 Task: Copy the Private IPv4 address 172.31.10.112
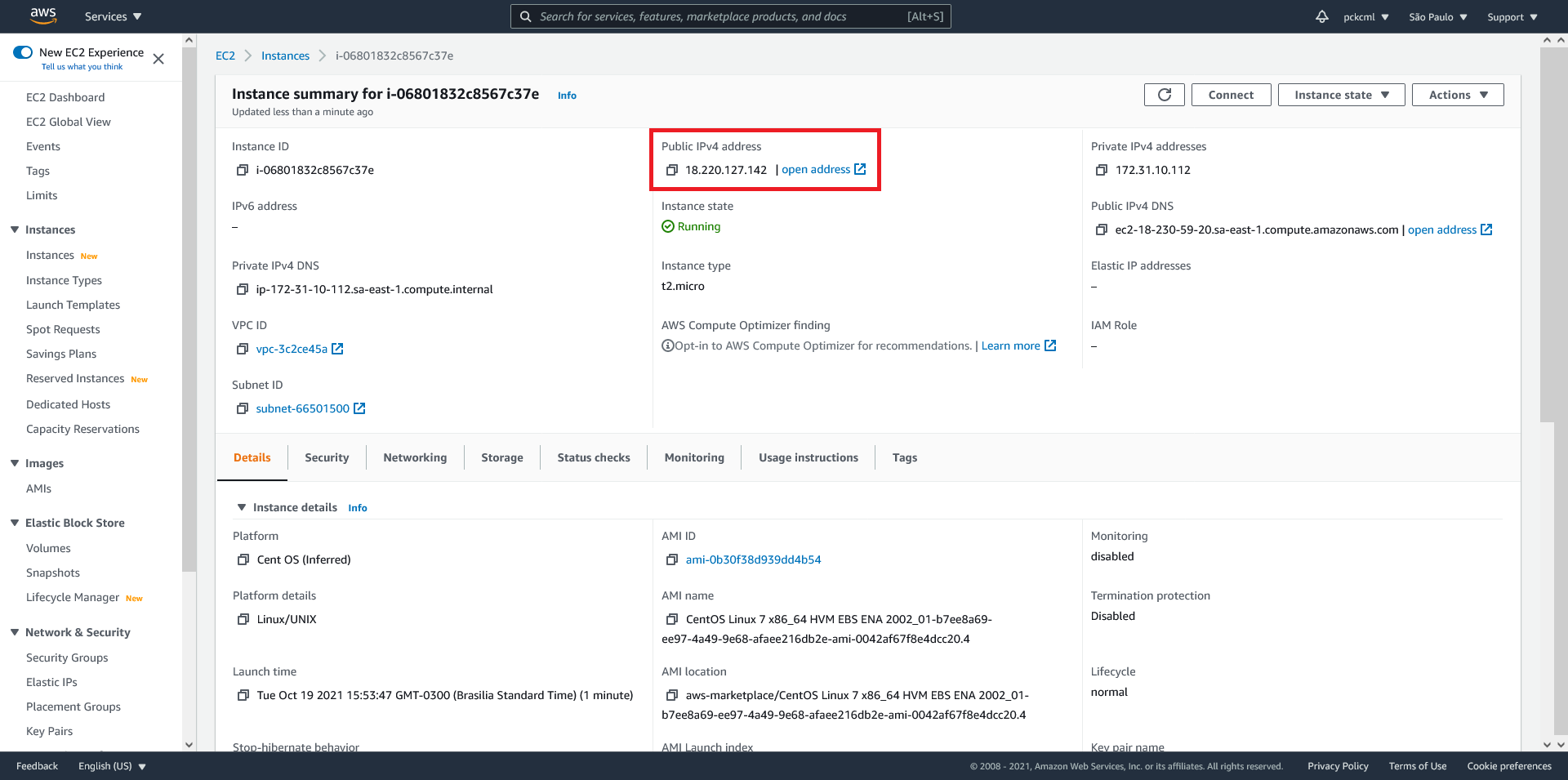[1101, 170]
